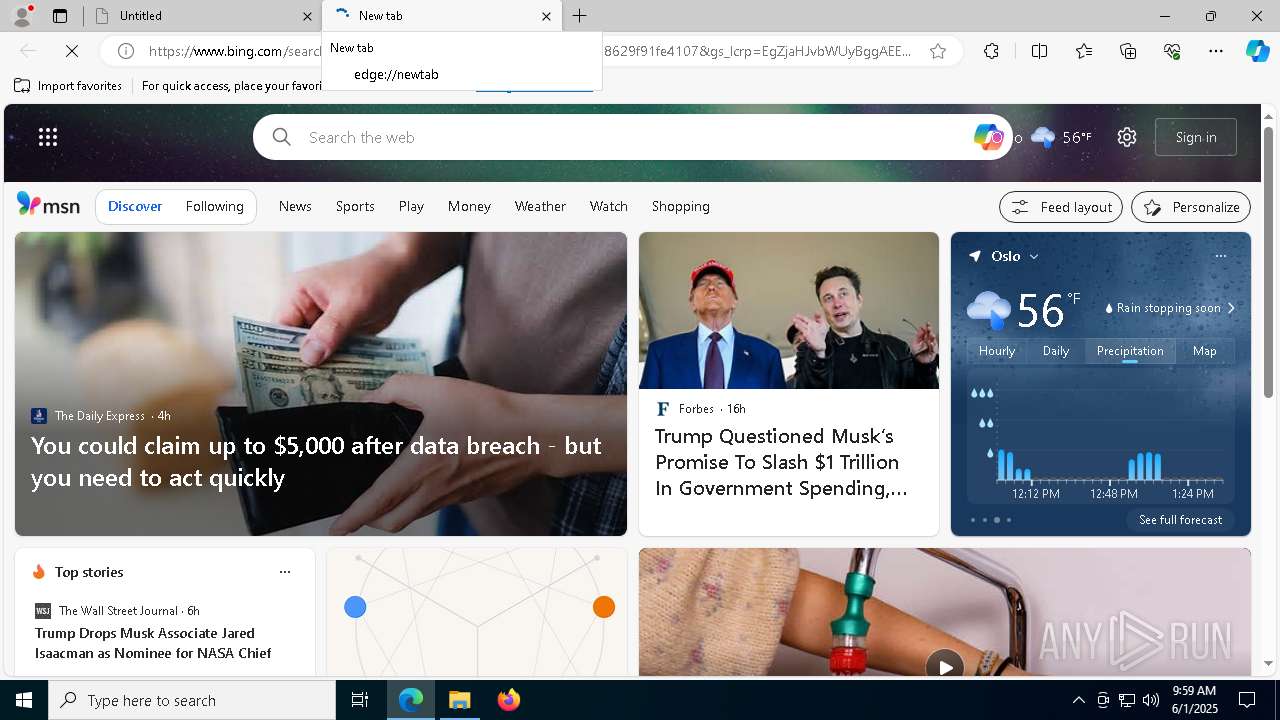
Task: Open Trump Questioned Musk's Promise article
Action: [781, 462]
